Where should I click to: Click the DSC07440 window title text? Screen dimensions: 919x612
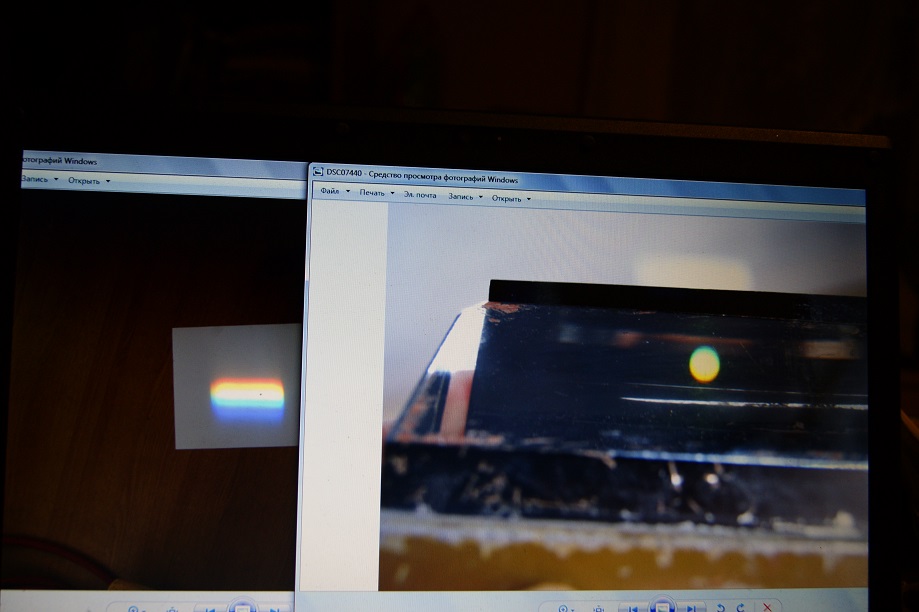click(x=422, y=176)
